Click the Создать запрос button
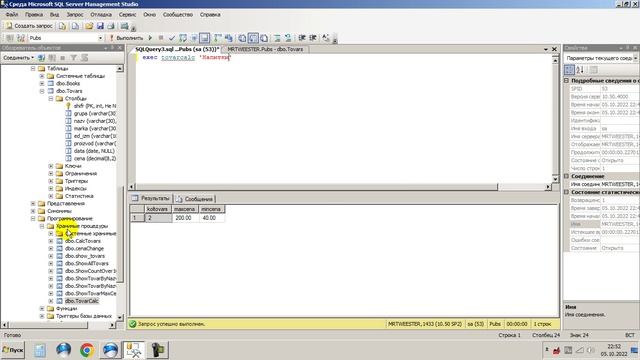This screenshot has width=640, height=360. click(29, 26)
